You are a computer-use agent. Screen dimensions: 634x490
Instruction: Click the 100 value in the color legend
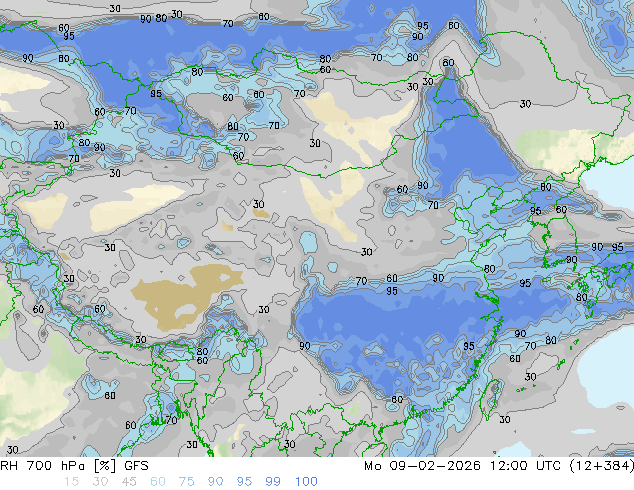pos(306,482)
